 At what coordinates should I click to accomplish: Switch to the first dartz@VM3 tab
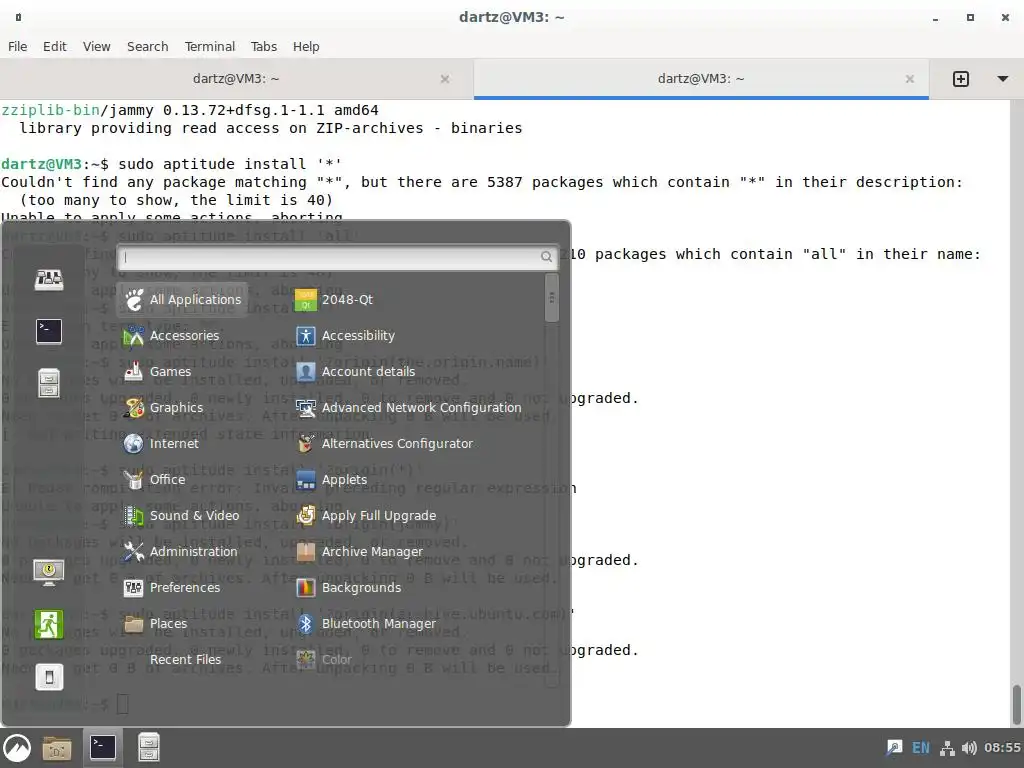pos(236,79)
